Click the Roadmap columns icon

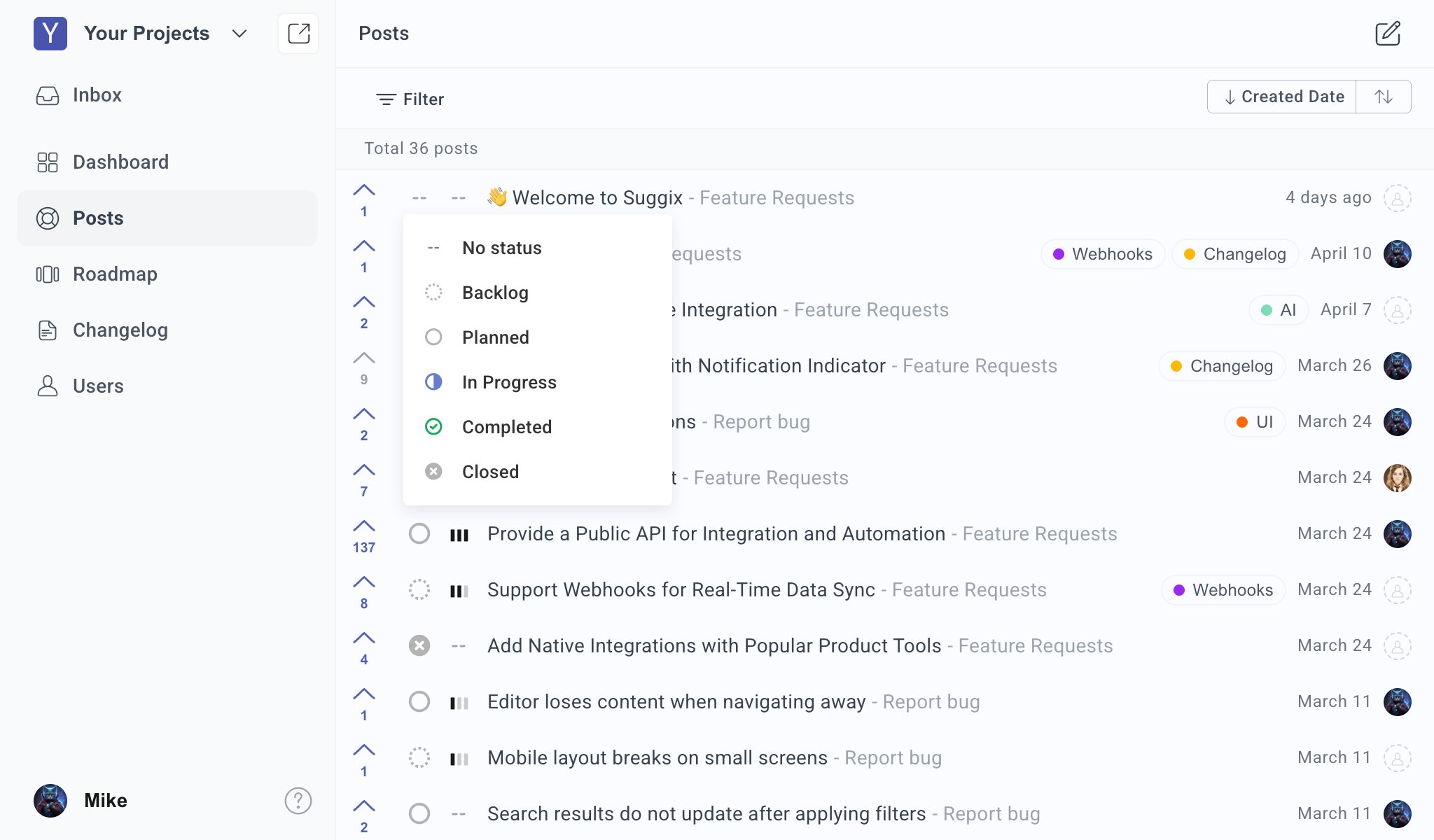(x=48, y=274)
